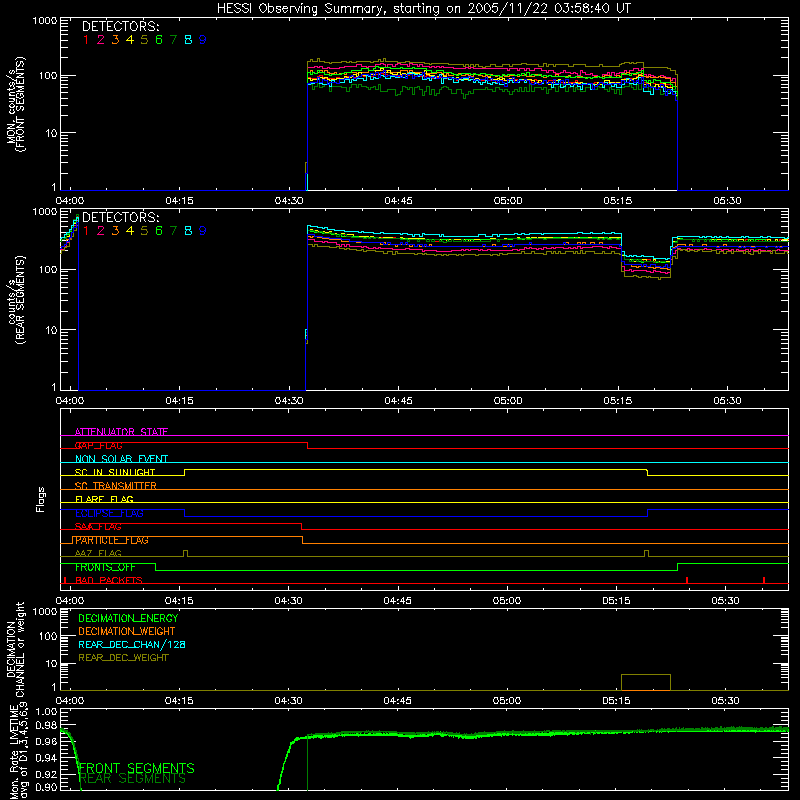Select pink detector '2' in front segments legend

(101, 40)
